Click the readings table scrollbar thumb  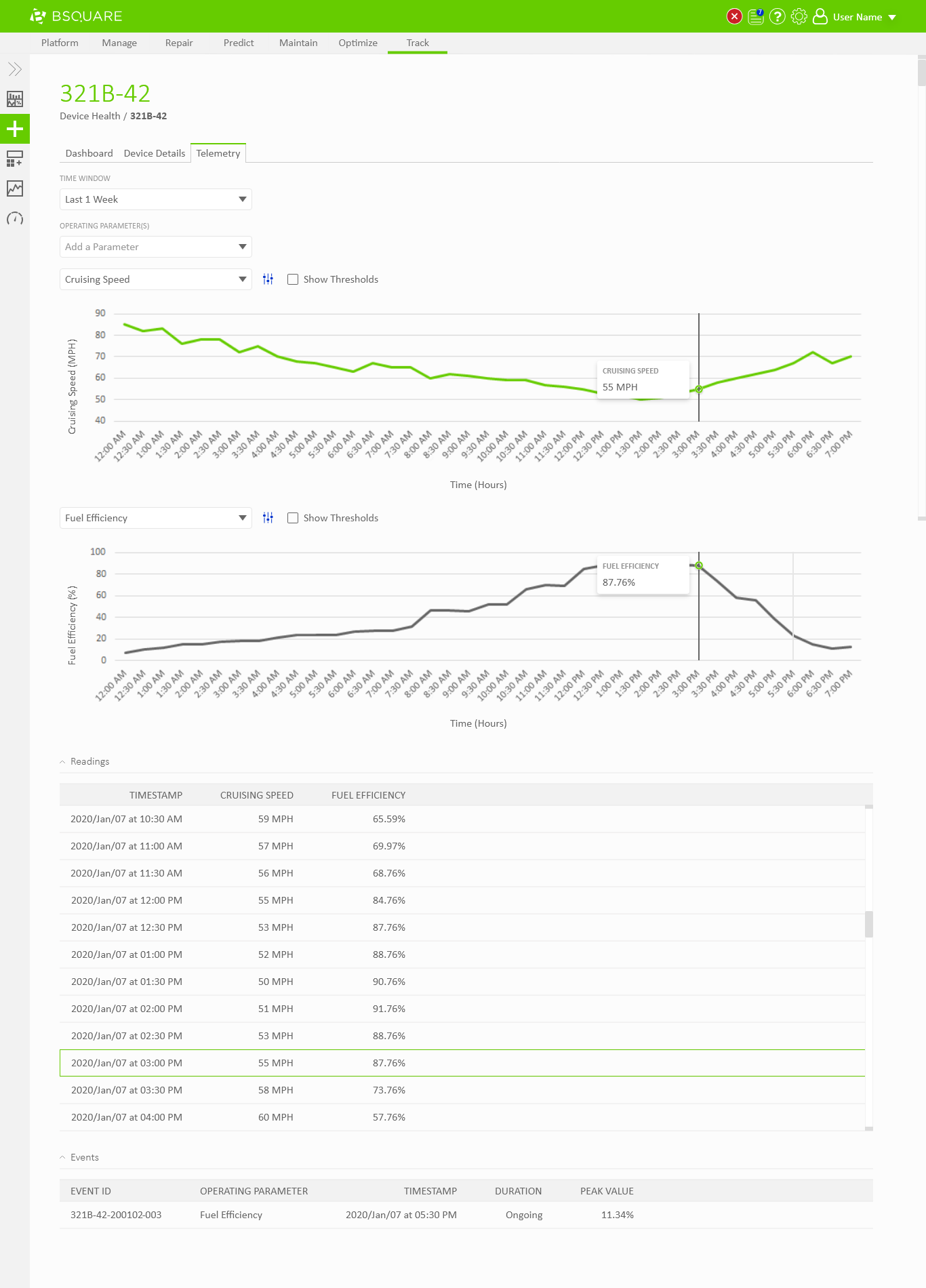coord(869,924)
